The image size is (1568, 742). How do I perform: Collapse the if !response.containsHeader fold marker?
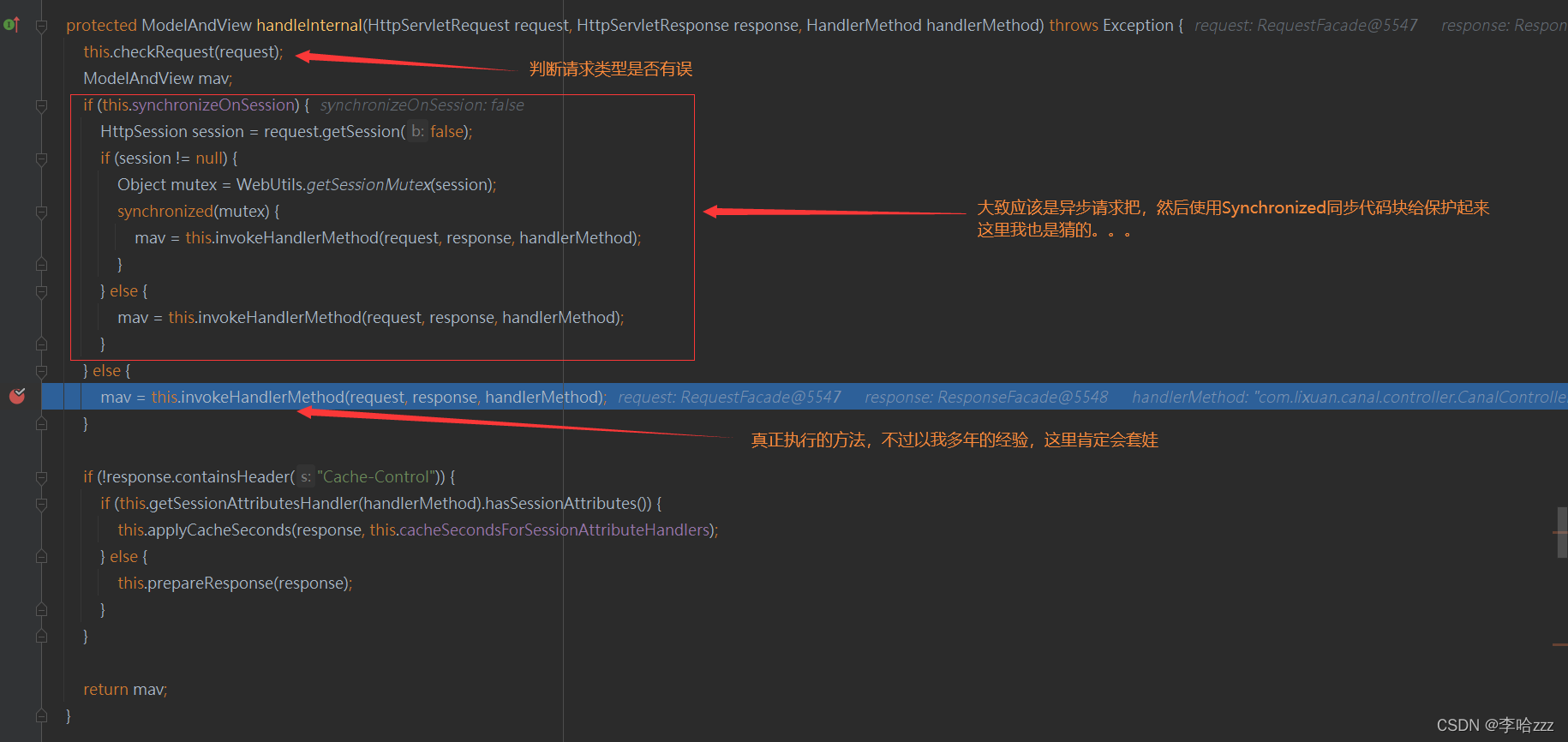tap(41, 477)
